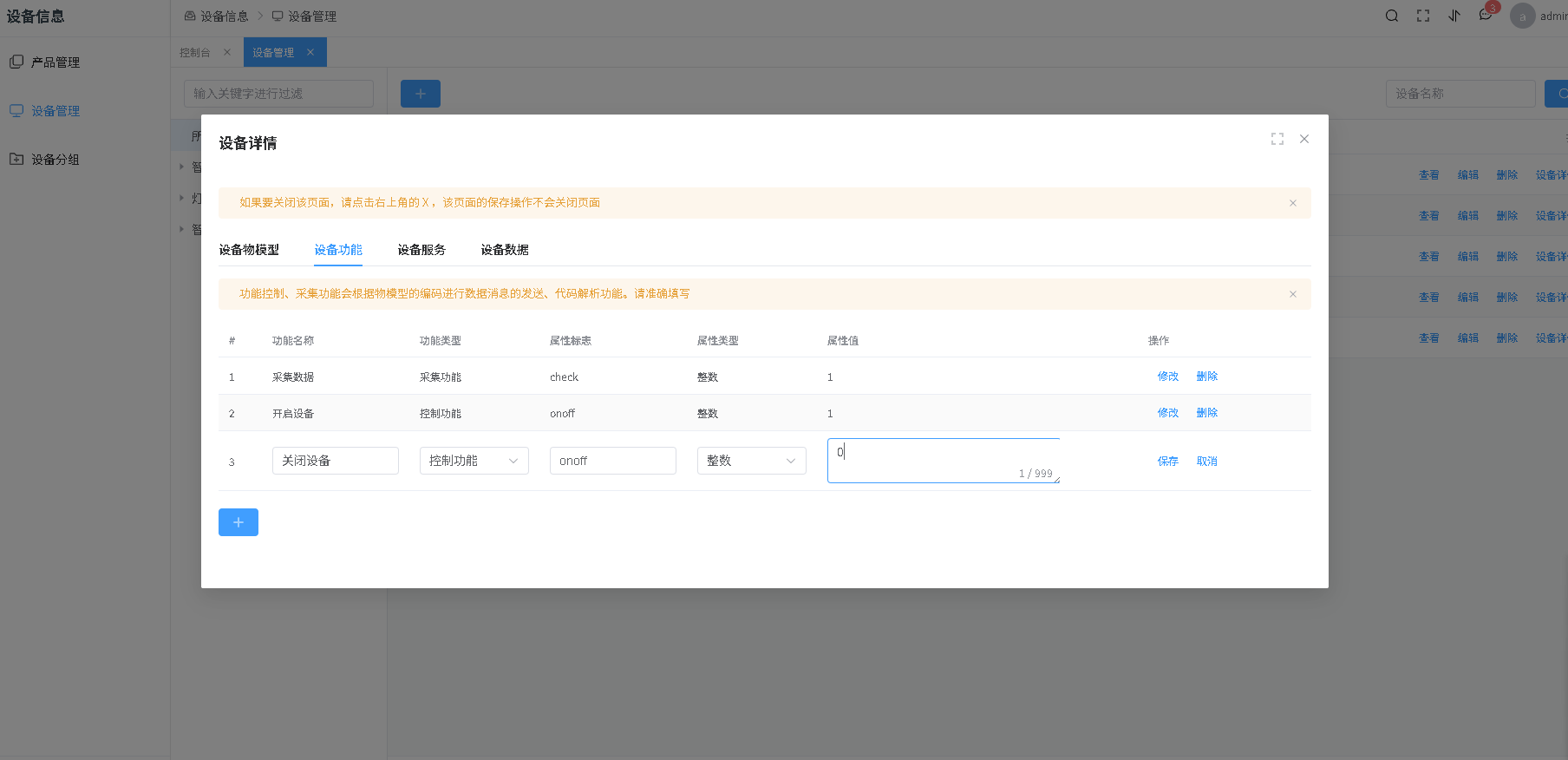Click the search magnifier icon in header

(1392, 16)
